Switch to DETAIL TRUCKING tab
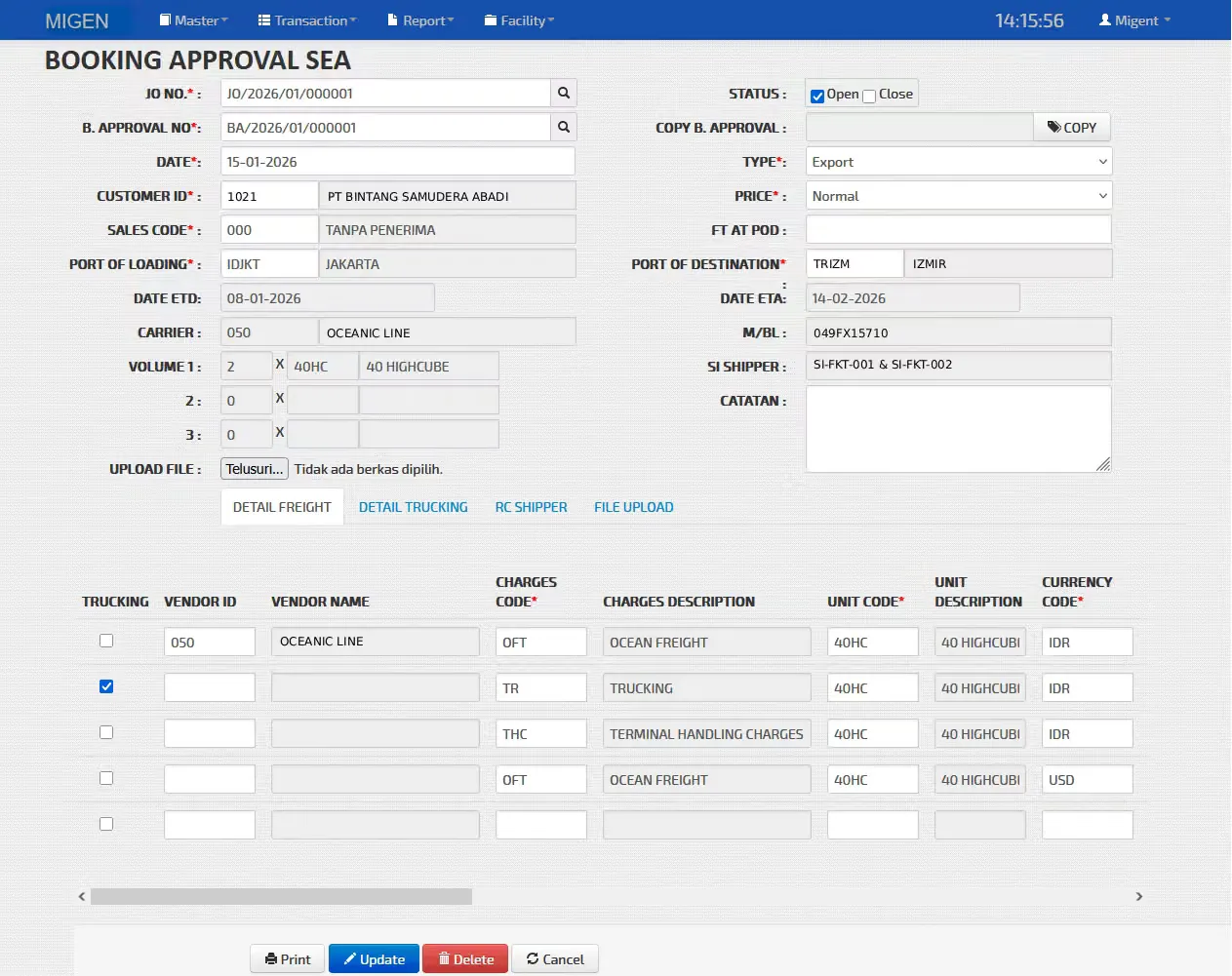1232x976 pixels. [414, 507]
